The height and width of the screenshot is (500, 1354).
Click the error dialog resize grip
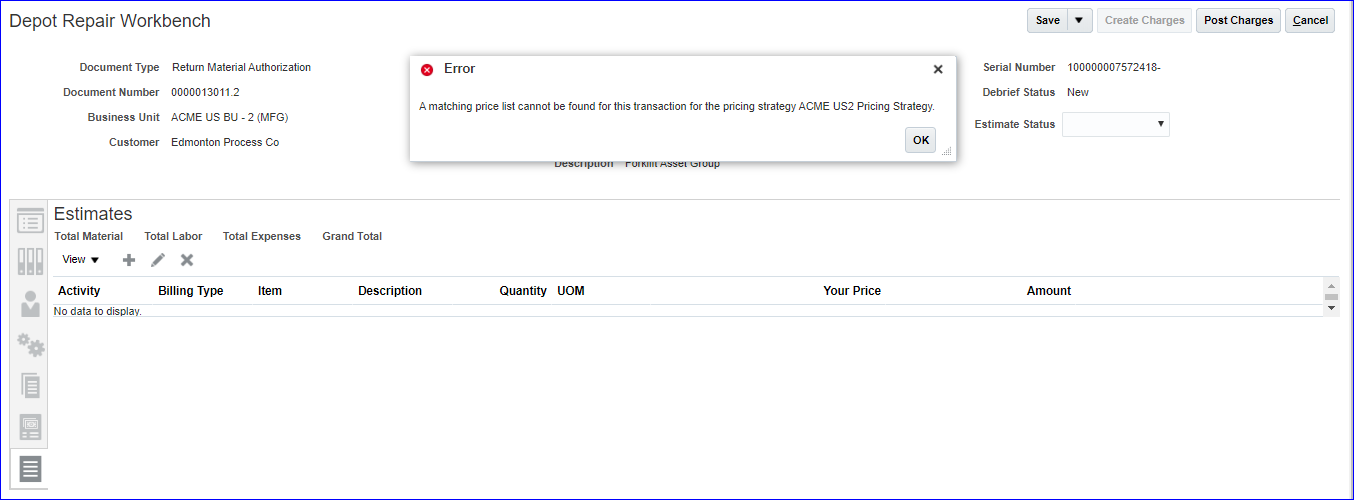[x=946, y=152]
